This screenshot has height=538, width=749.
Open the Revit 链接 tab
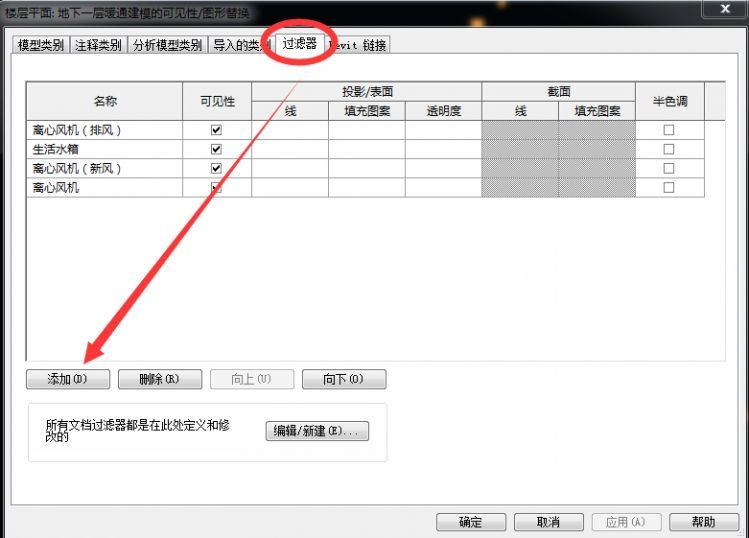click(x=358, y=45)
